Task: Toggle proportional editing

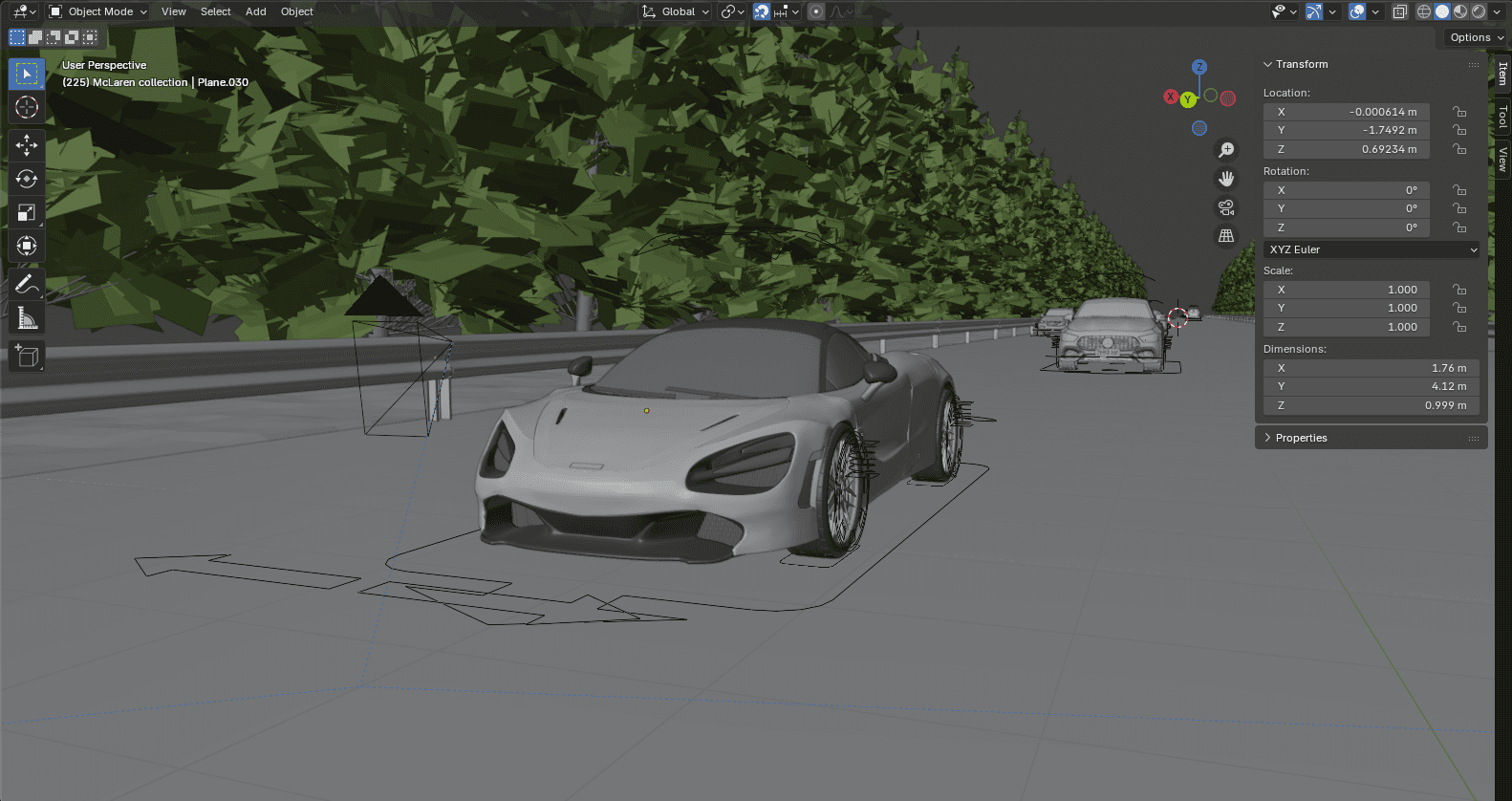Action: point(816,11)
